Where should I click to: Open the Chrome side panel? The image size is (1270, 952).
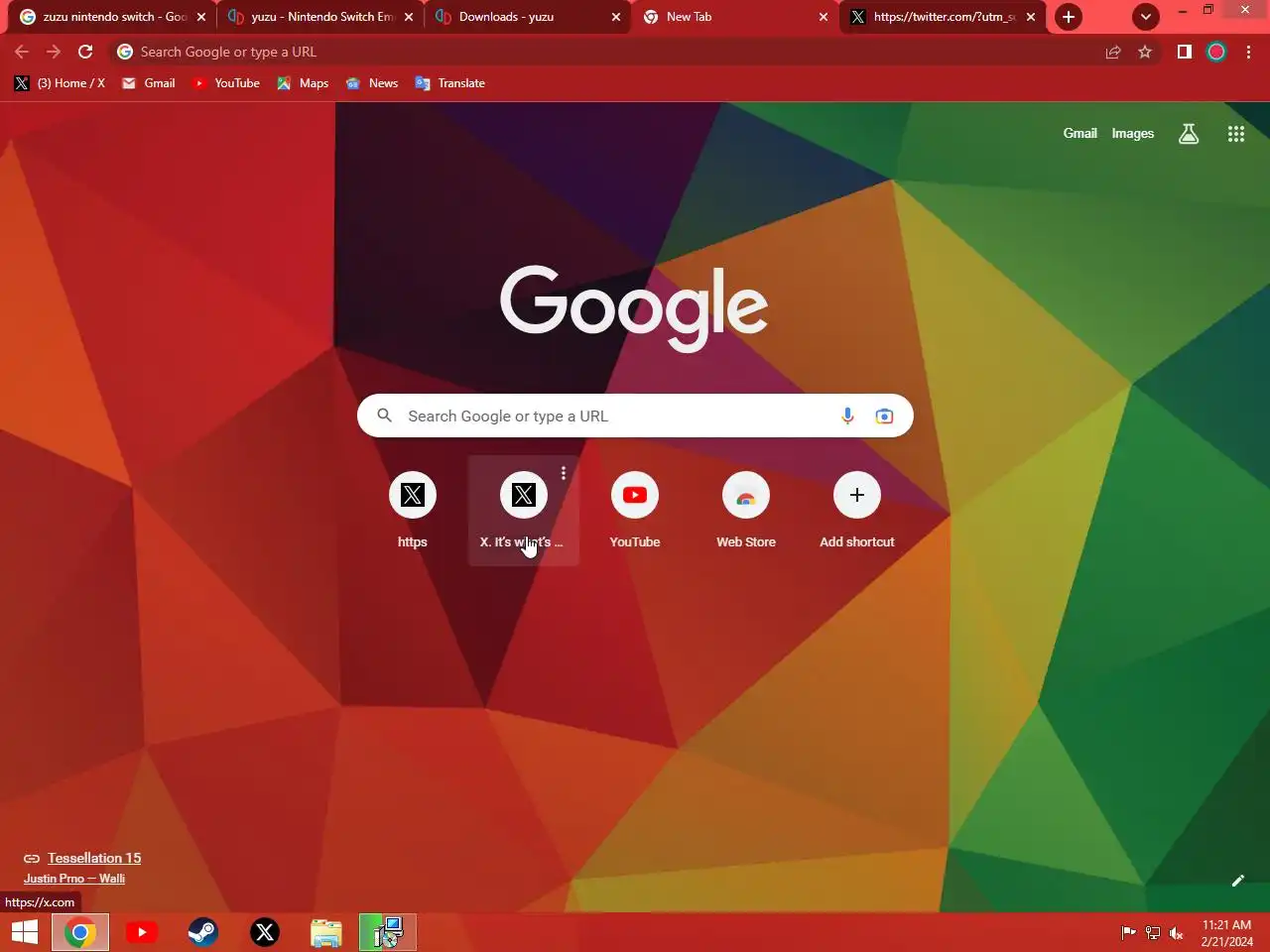1184,52
